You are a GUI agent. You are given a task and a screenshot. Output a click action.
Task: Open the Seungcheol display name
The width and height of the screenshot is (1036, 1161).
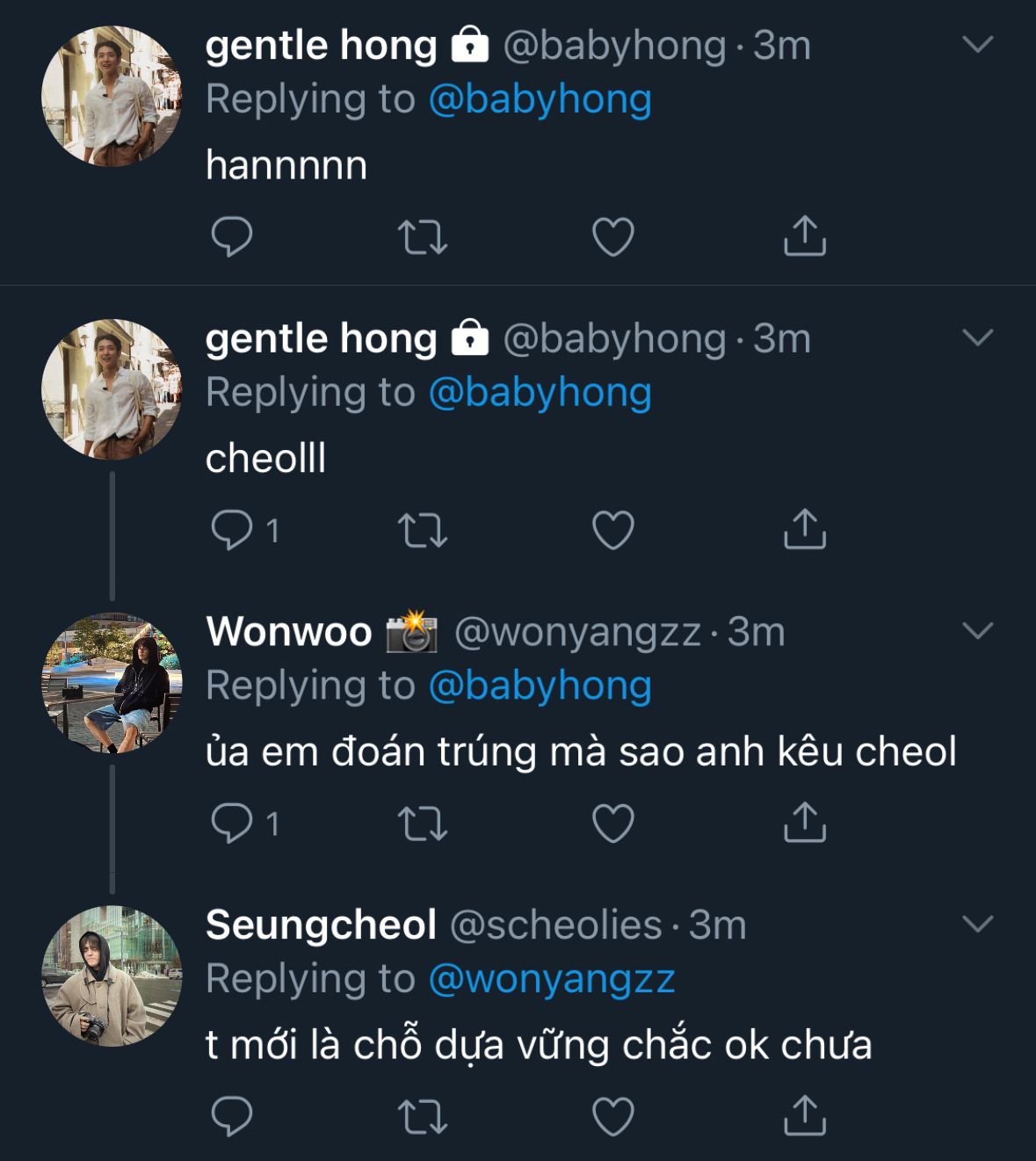click(x=321, y=925)
